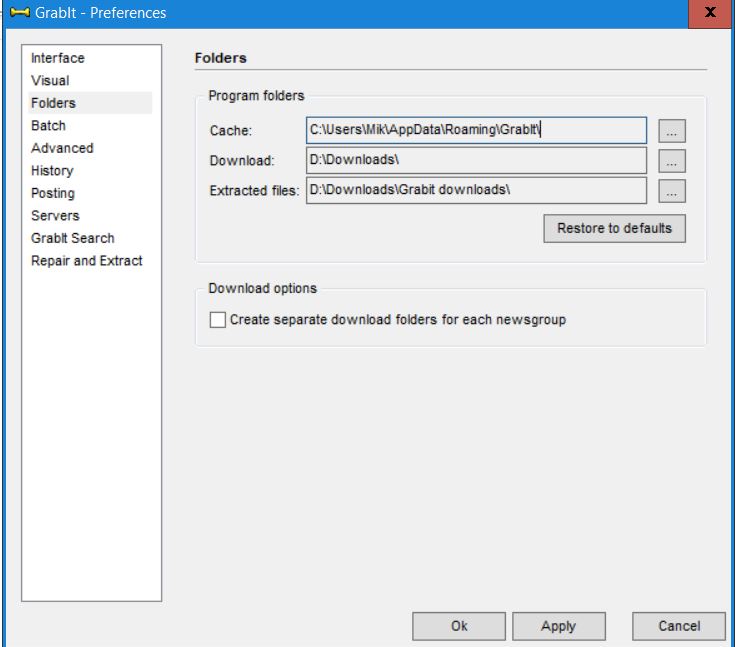Click inside the Cache path text field
Screen dimensions: 735x647
pos(476,131)
